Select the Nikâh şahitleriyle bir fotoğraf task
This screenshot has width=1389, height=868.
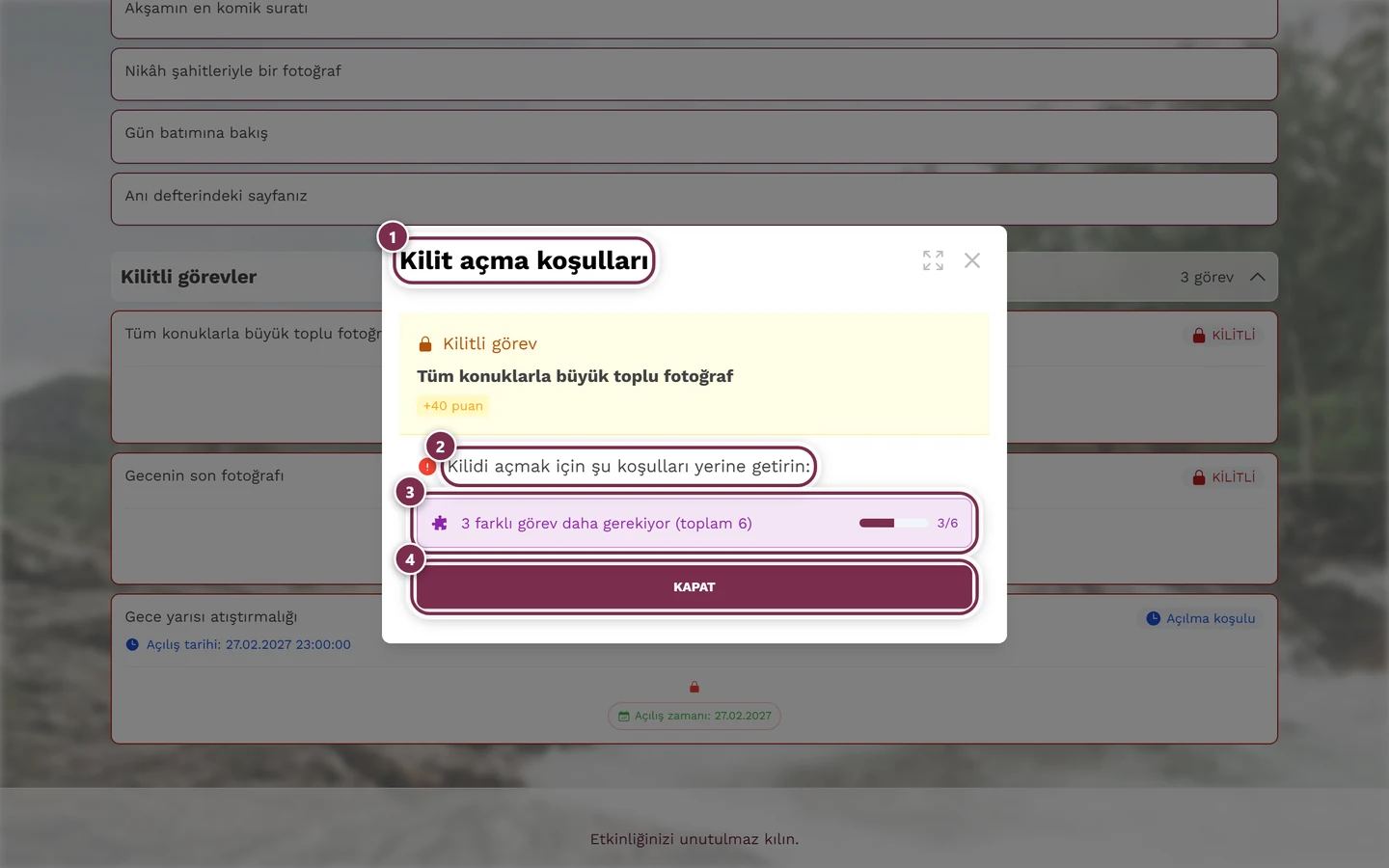(x=694, y=74)
